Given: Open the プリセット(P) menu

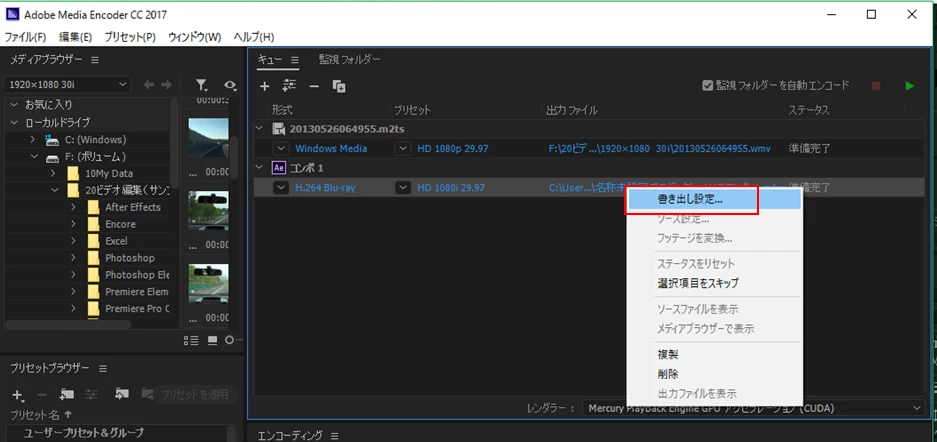Looking at the screenshot, I should point(130,37).
